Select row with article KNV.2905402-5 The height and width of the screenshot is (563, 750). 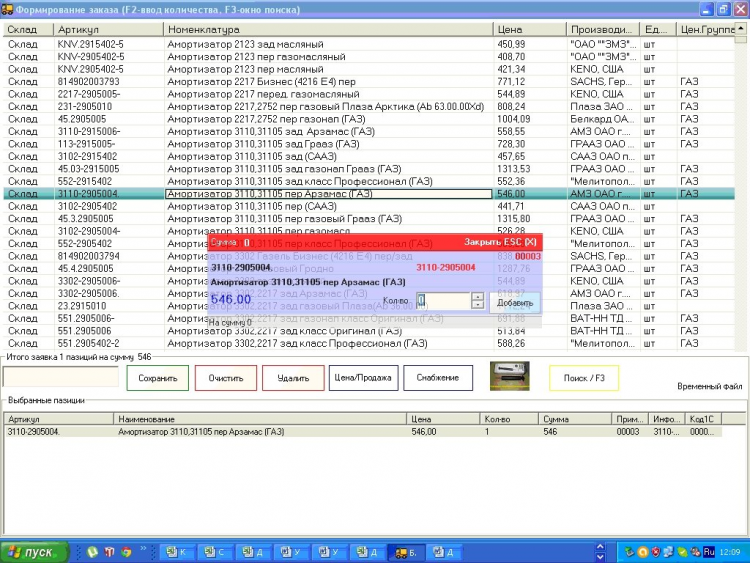[369, 69]
